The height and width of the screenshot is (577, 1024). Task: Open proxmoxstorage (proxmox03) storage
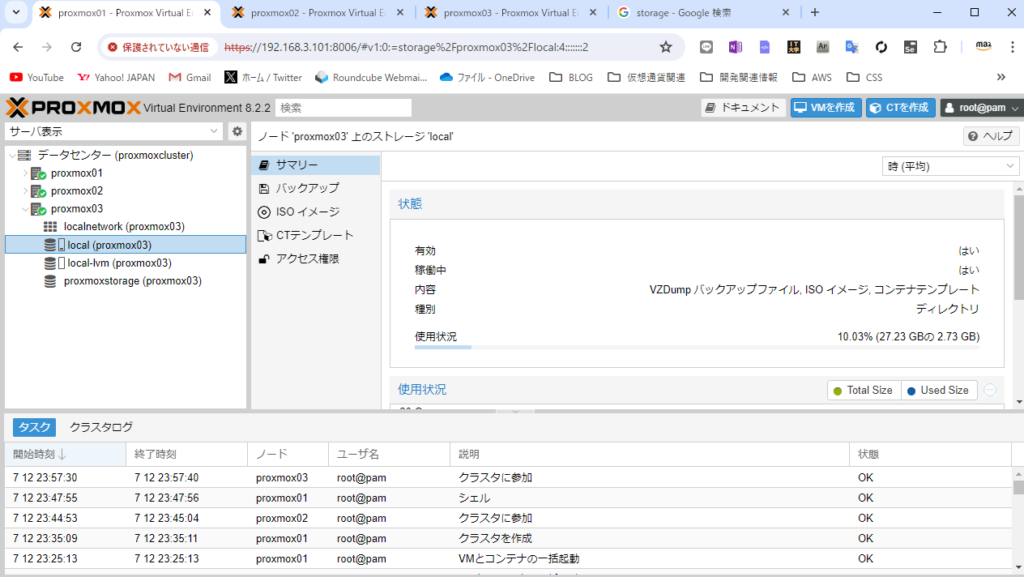click(x=132, y=281)
